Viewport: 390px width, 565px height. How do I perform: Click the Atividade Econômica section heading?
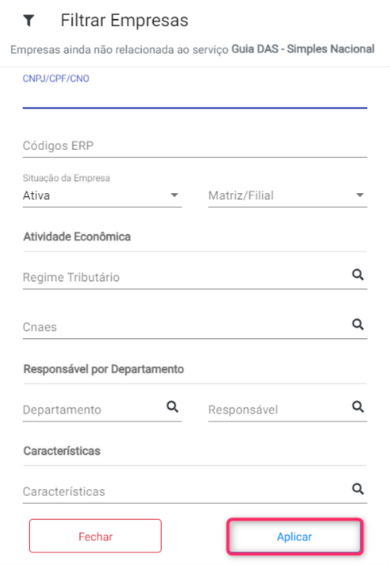[x=77, y=237]
